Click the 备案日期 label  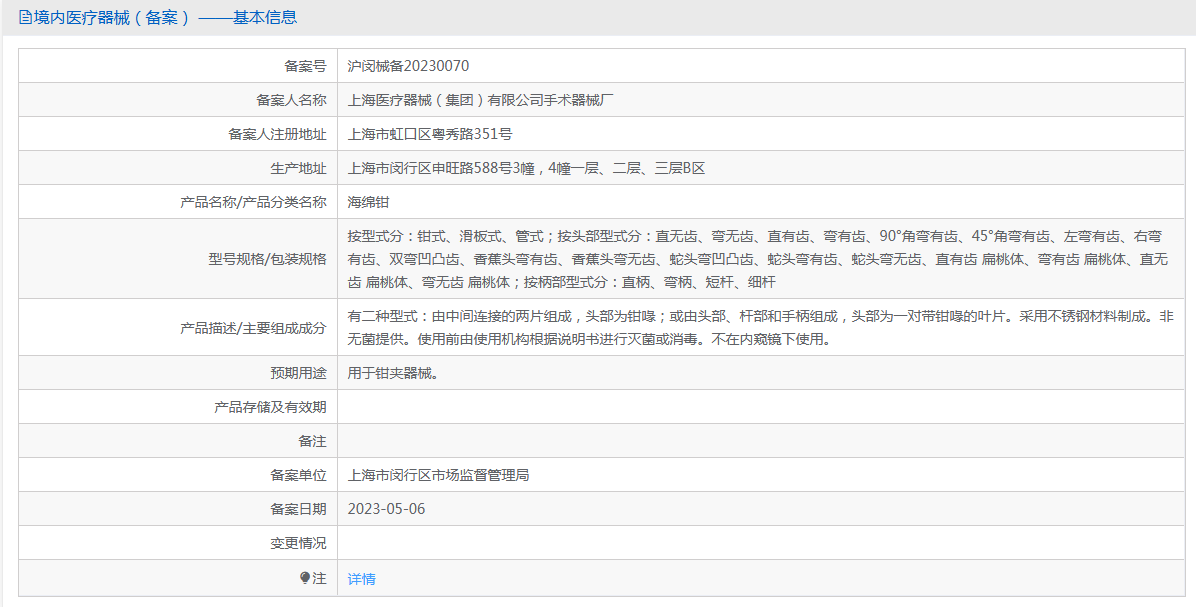pyautogui.click(x=298, y=509)
